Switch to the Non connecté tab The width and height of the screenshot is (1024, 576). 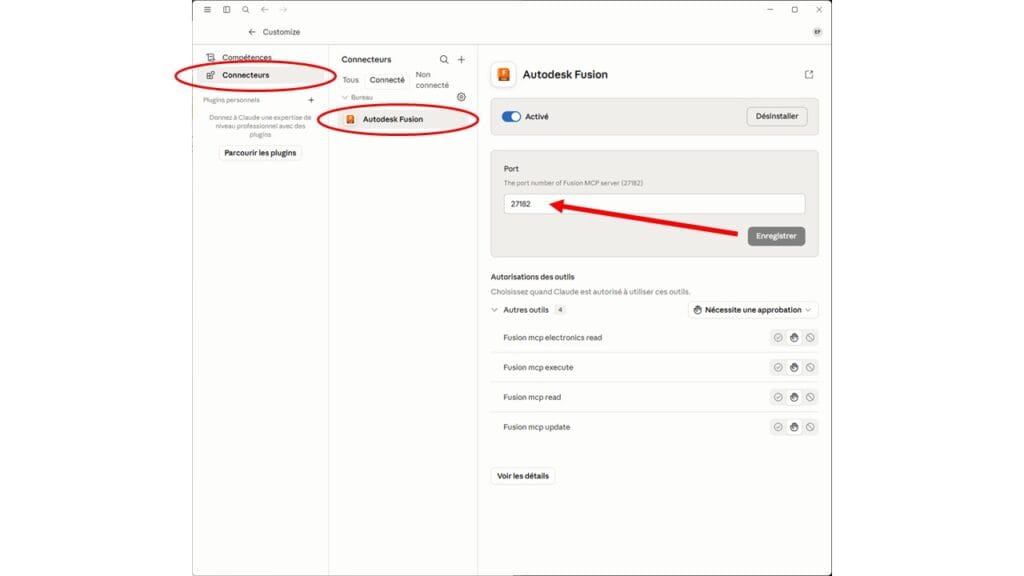click(432, 80)
